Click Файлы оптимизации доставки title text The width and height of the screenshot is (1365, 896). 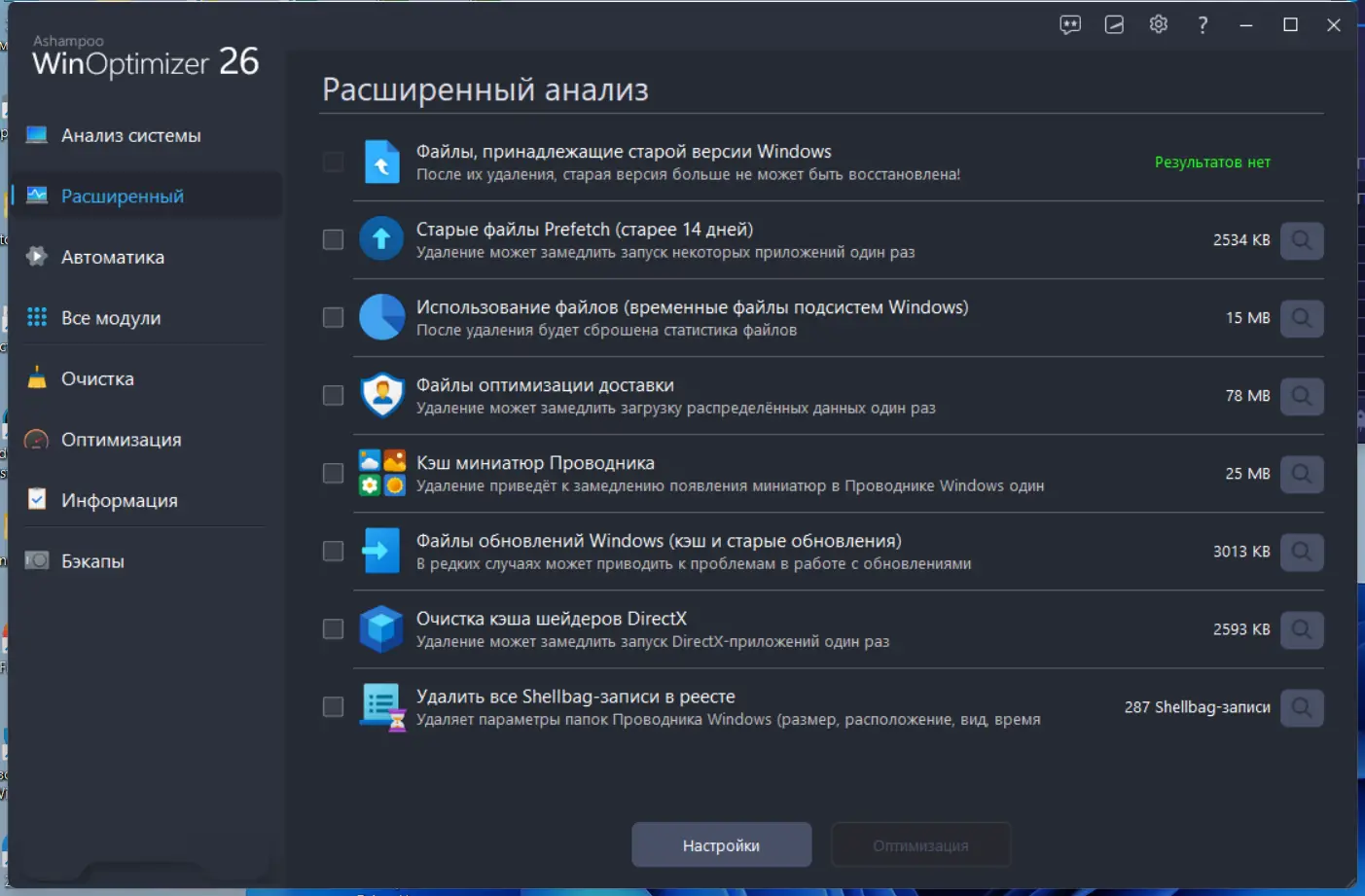click(x=545, y=385)
